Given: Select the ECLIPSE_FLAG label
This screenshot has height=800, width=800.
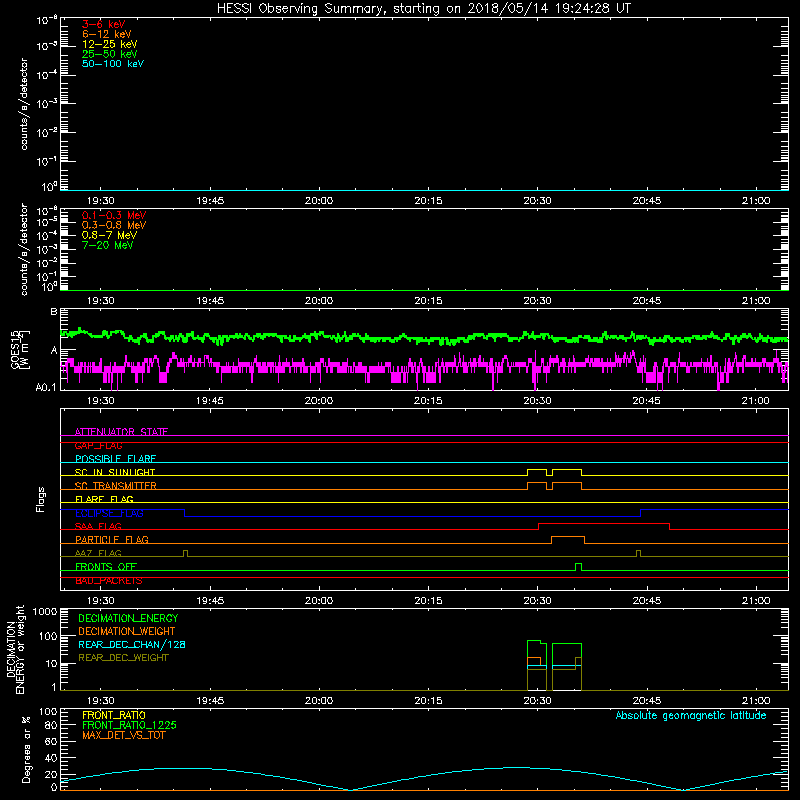Looking at the screenshot, I should [109, 513].
